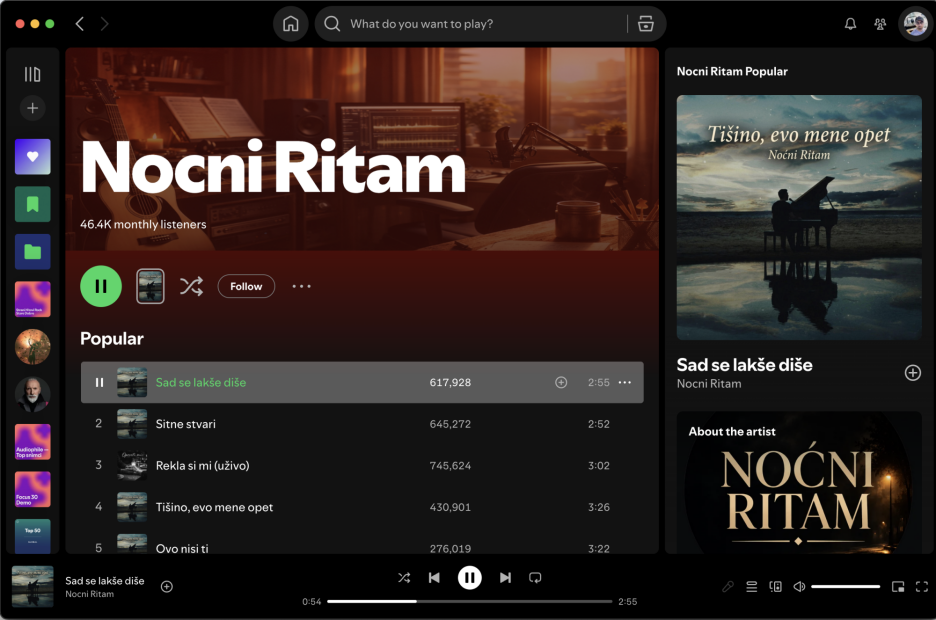
Task: Select the track 'Rekla si mi (uživo)'
Action: pyautogui.click(x=362, y=465)
